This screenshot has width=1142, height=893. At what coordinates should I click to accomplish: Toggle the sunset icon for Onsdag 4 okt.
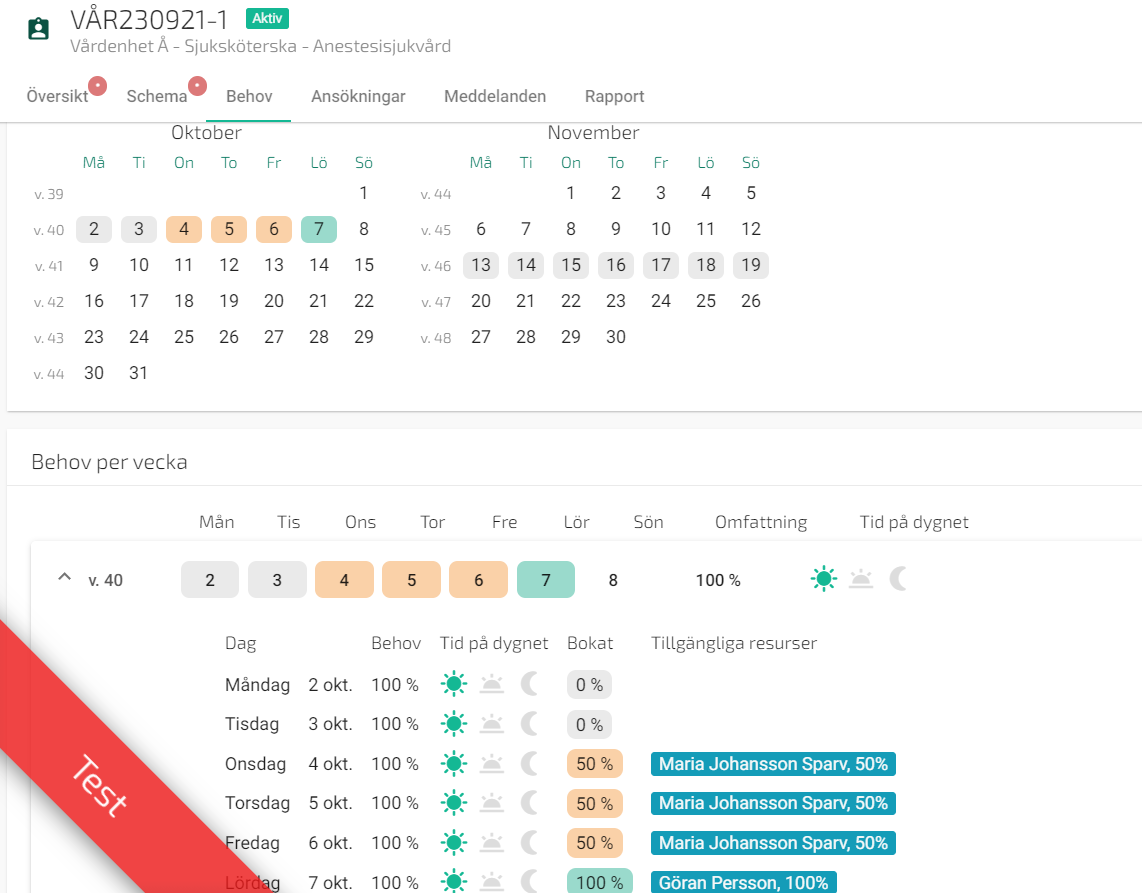click(x=492, y=763)
